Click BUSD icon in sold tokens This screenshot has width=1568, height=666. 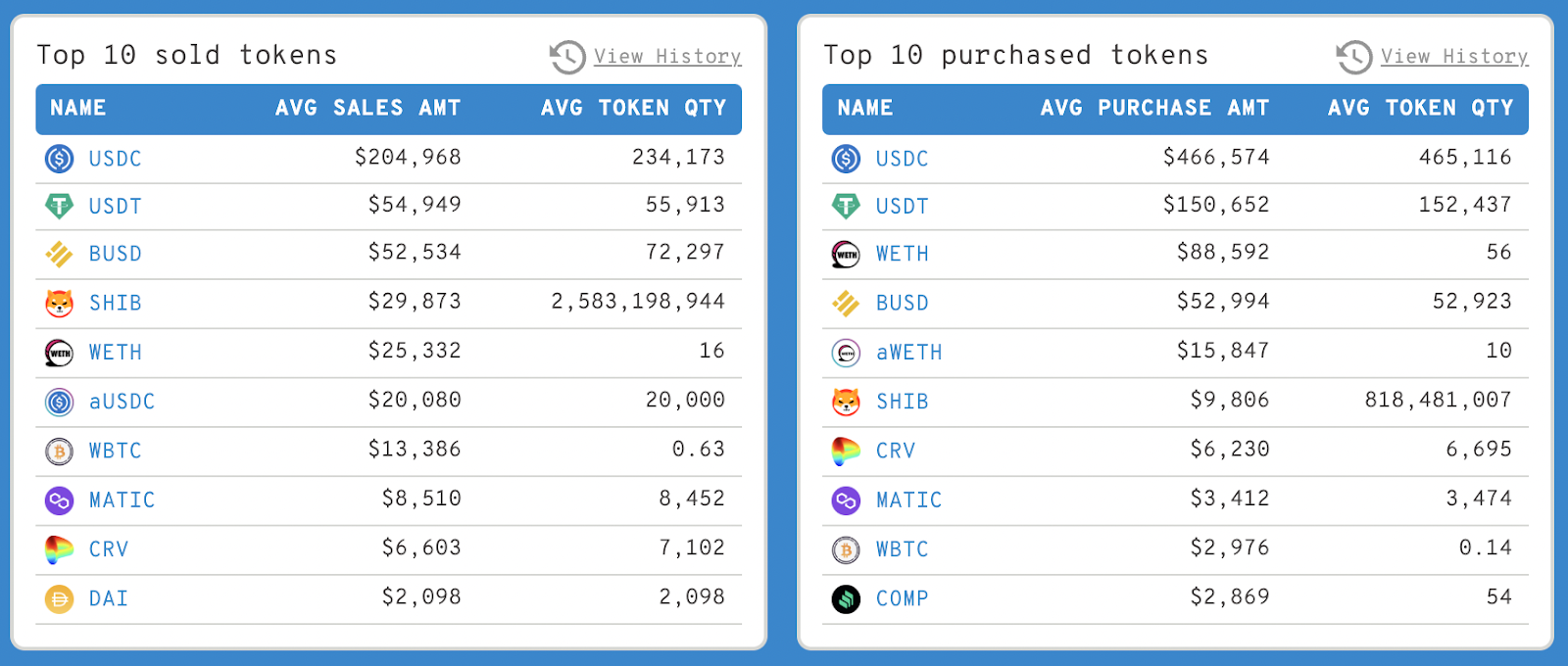pyautogui.click(x=60, y=254)
